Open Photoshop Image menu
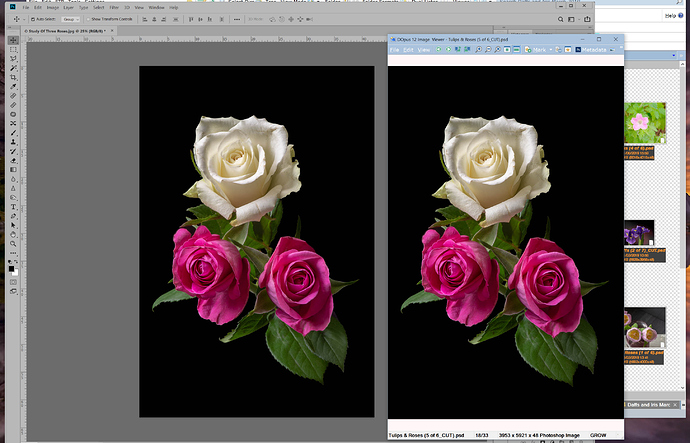The image size is (690, 443). click(52, 7)
